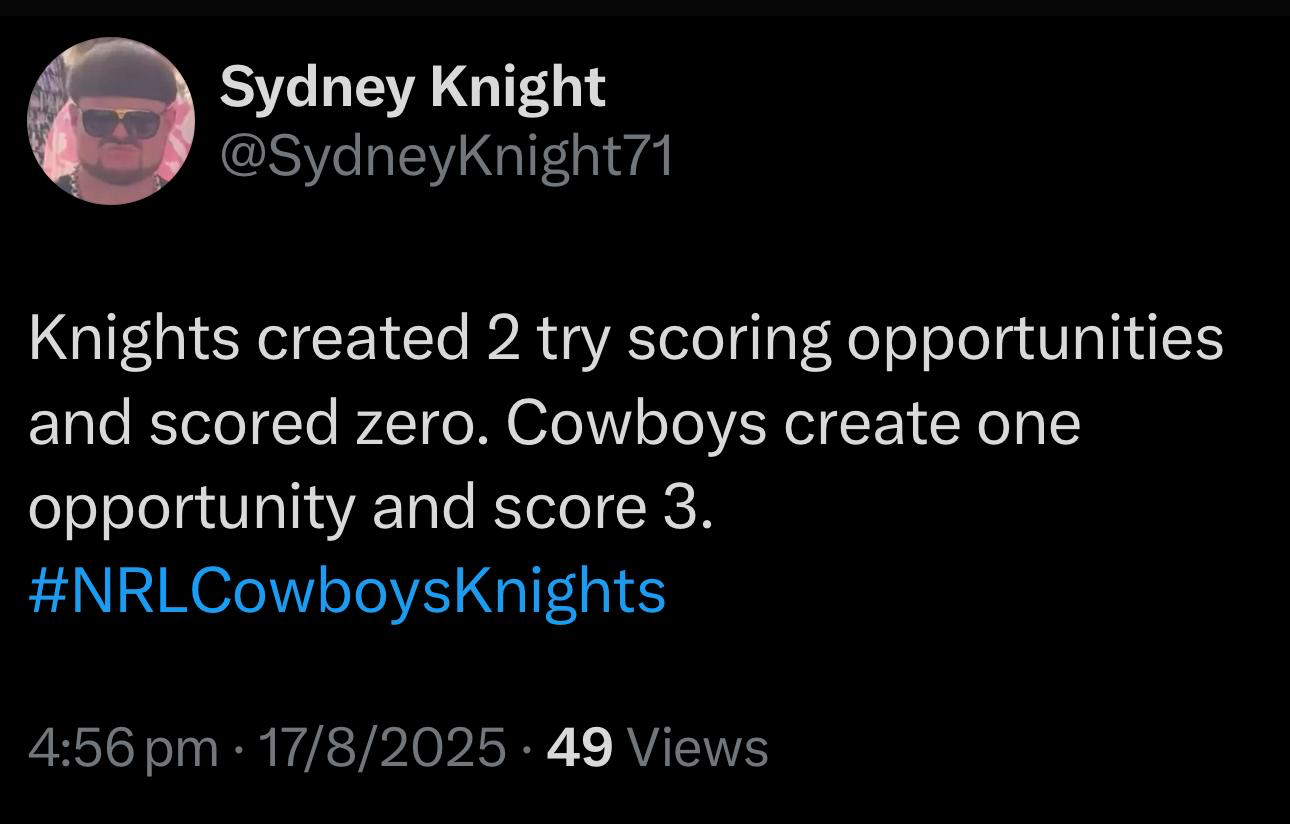Click the line starting 'and scored zero'
Screen dimensions: 1290x824
point(555,423)
